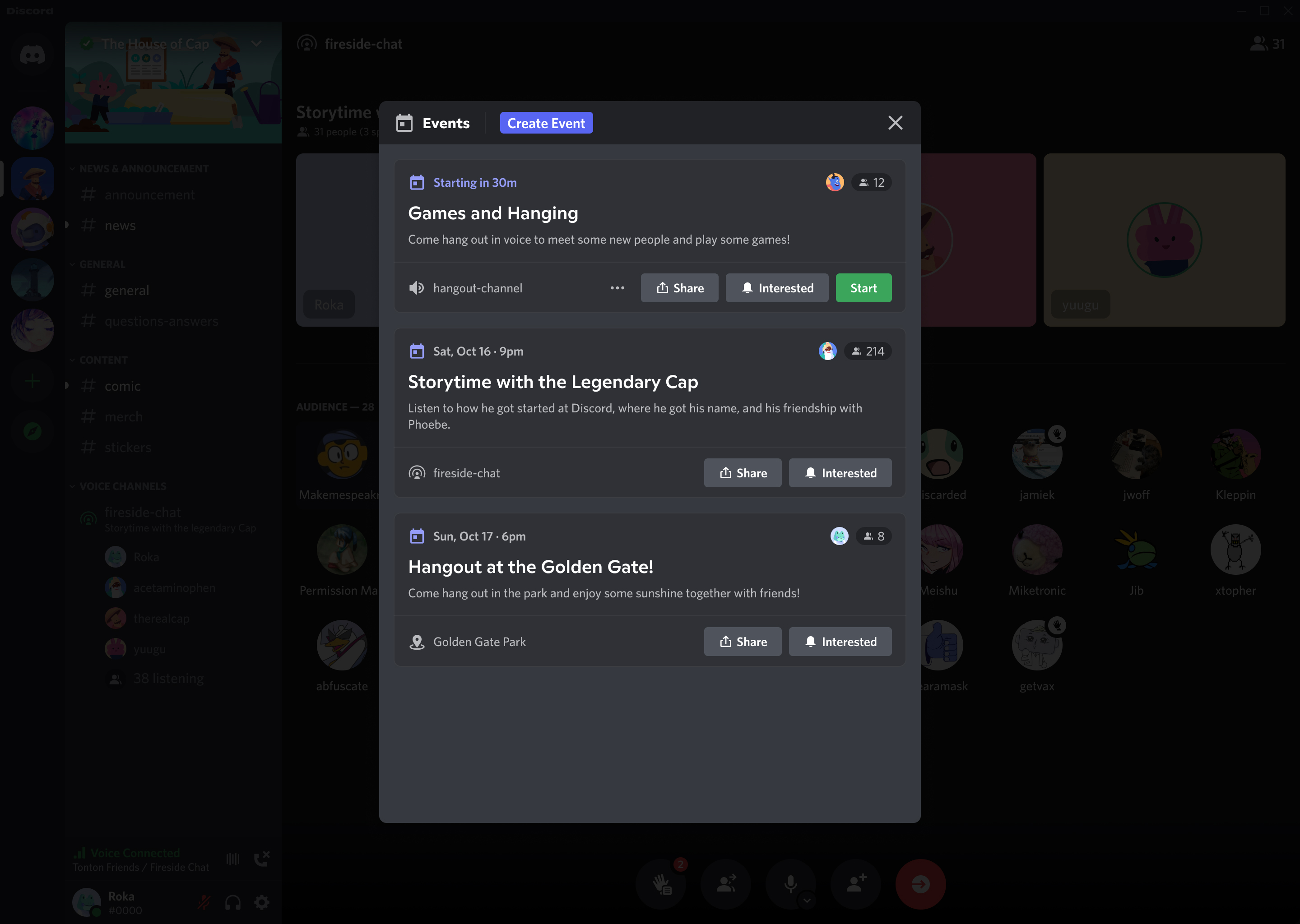
Task: Share the Games and Hanging event
Action: click(x=679, y=288)
